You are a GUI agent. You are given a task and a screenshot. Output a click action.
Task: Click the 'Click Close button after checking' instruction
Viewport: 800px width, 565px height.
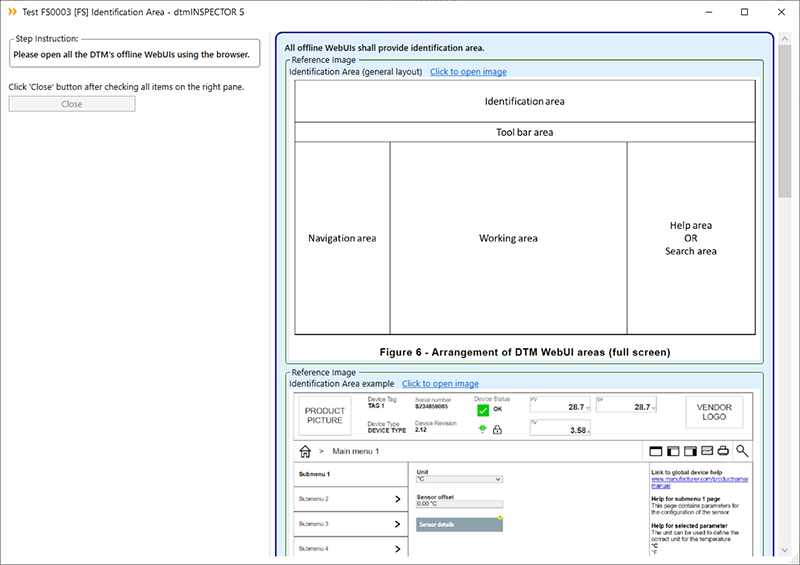click(x=126, y=87)
